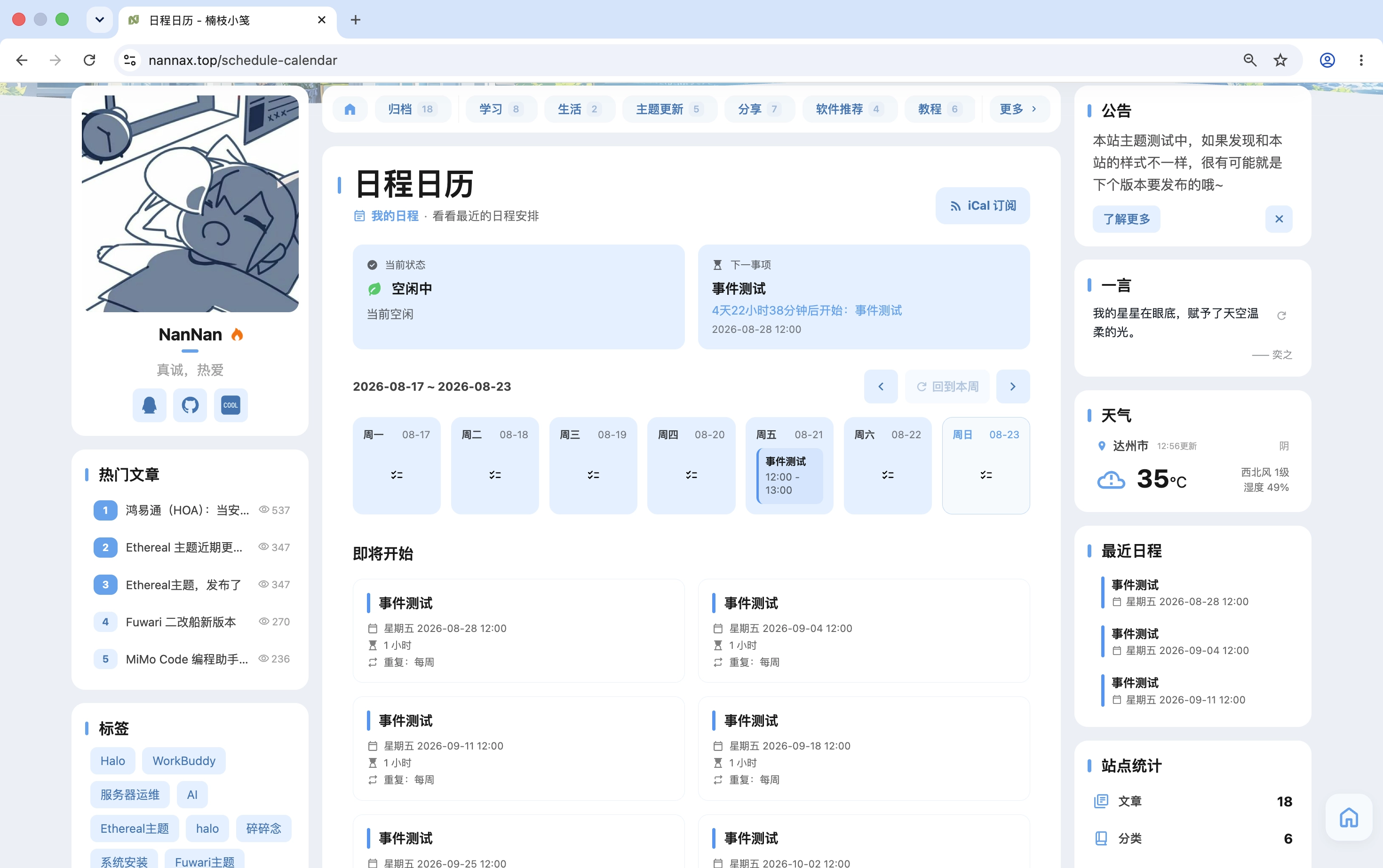Open upcoming event 星期五 2026-09-18 12:00 card
Viewport: 1383px width, 868px height.
pos(864,749)
